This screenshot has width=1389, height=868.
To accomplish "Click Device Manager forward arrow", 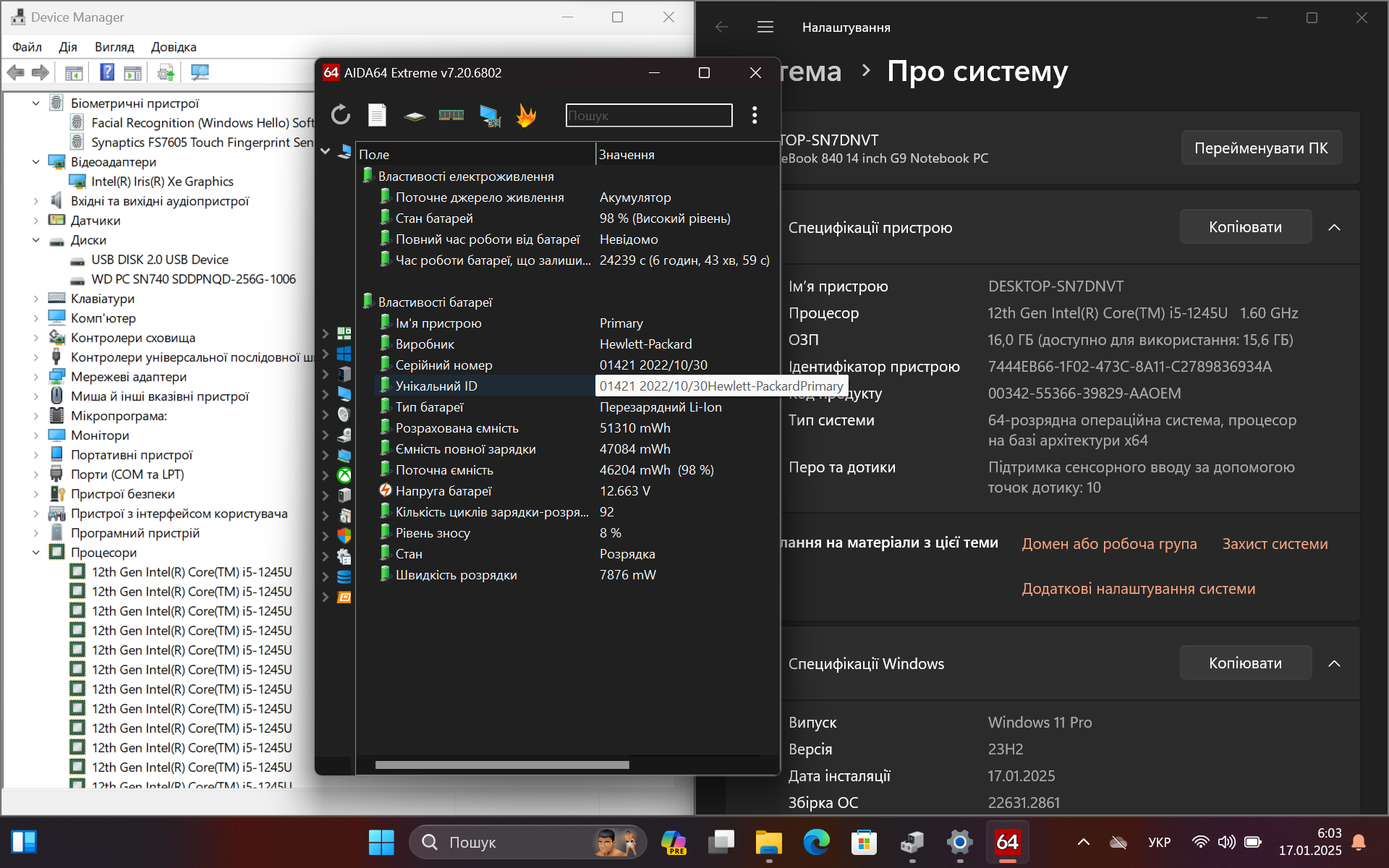I will coord(41,72).
